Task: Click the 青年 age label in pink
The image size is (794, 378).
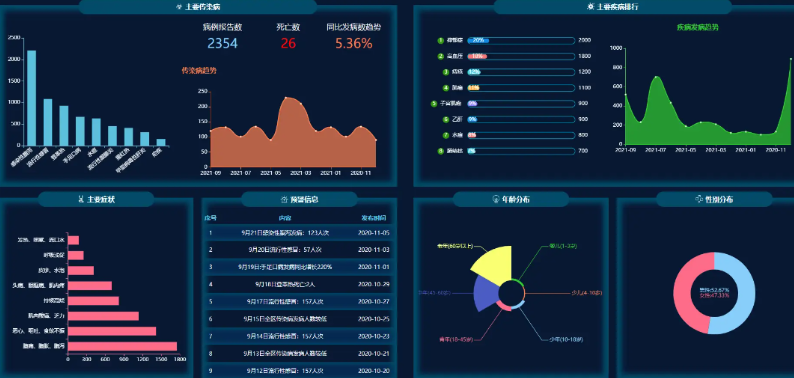Action: coord(456,339)
